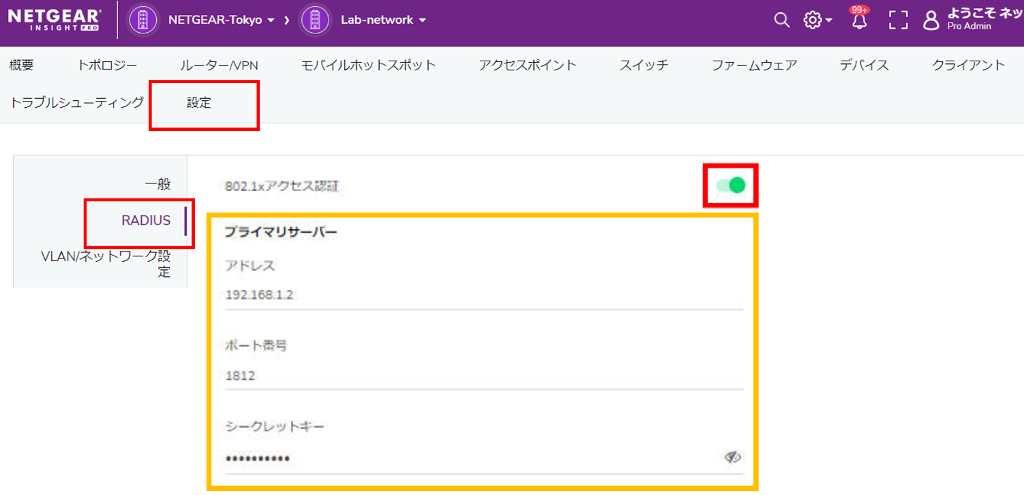Select the 設定 tab
Screen dimensions: 1024x495
pyautogui.click(x=199, y=102)
